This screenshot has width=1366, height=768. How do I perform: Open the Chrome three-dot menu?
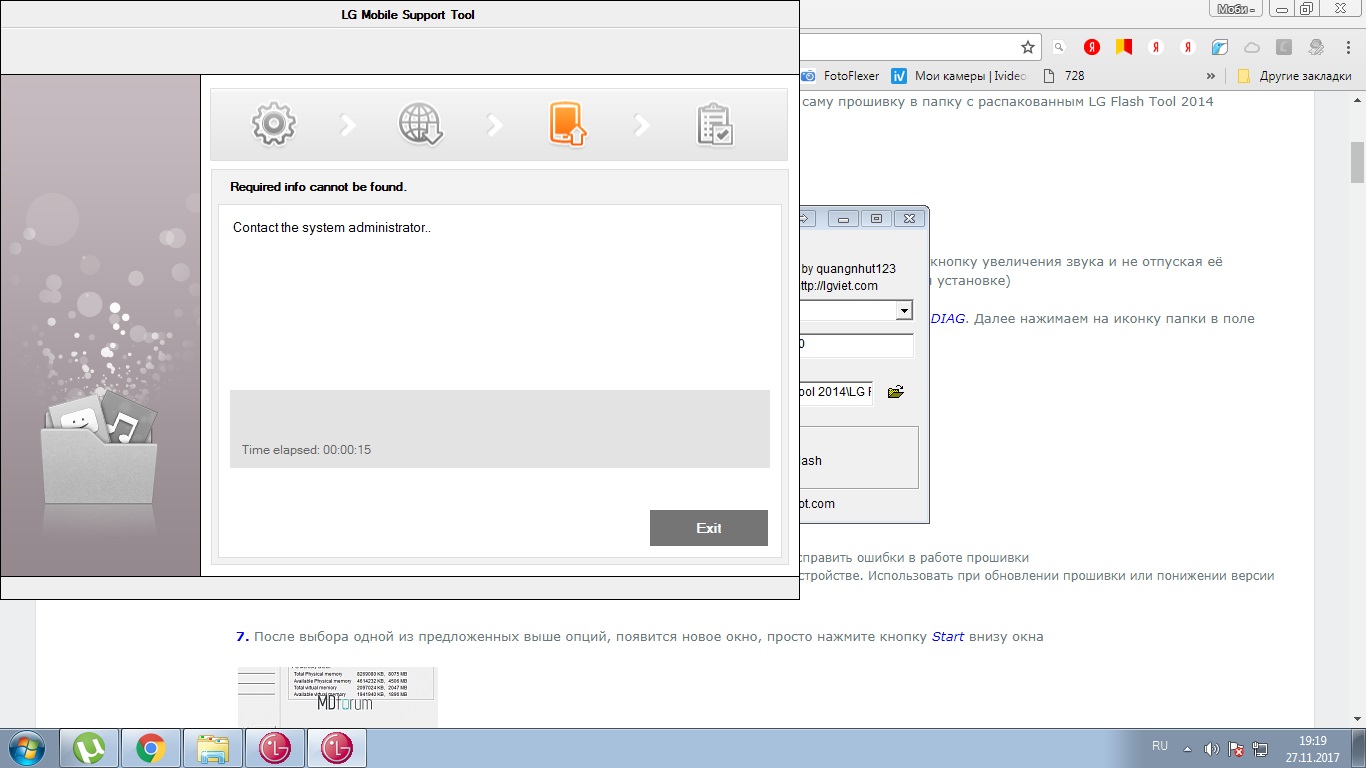(1348, 47)
